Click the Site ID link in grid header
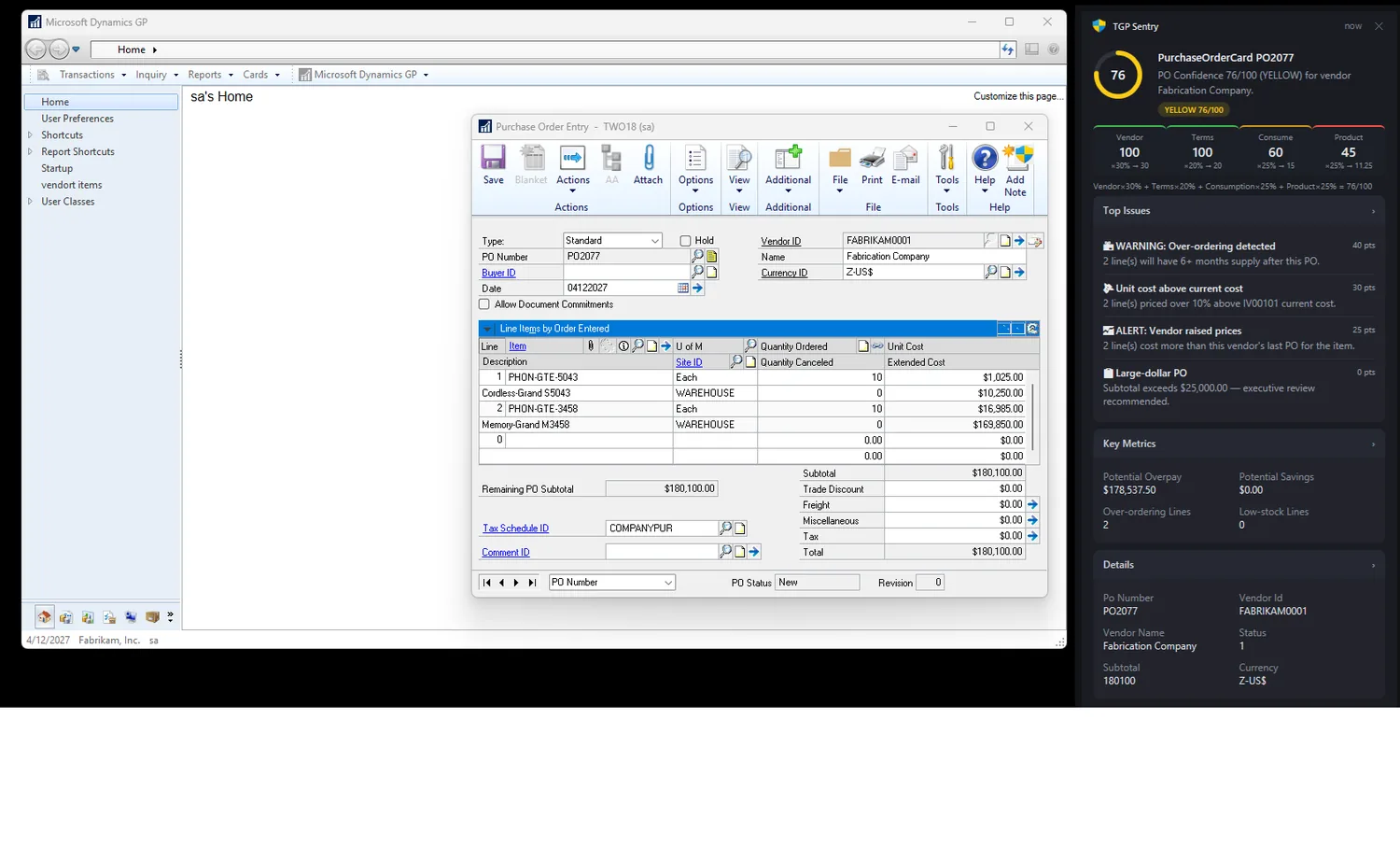1400x846 pixels. point(689,362)
